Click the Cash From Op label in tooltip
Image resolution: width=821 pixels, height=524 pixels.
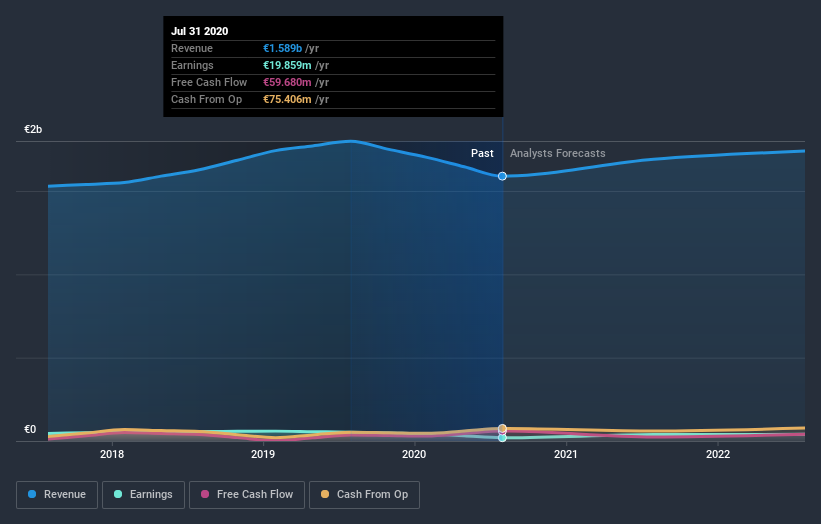point(206,99)
